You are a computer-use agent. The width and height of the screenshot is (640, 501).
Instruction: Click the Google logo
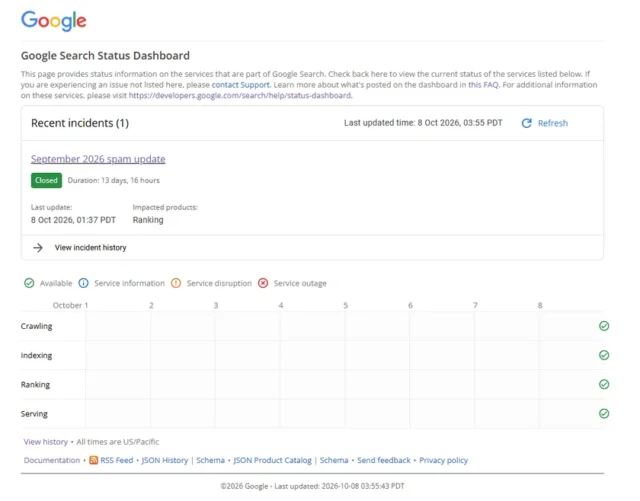(53, 20)
